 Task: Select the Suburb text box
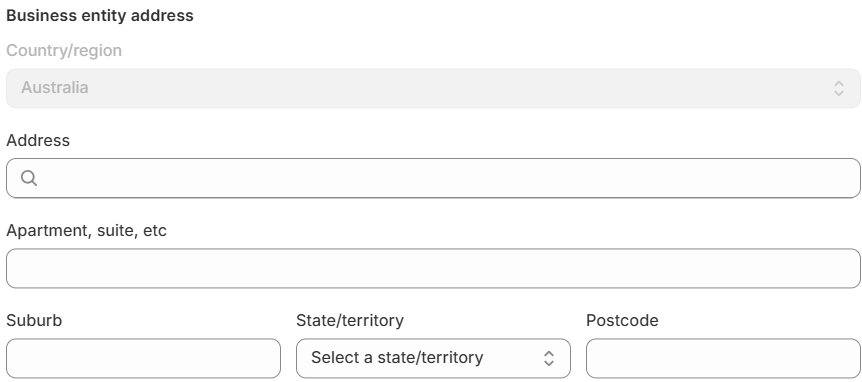click(x=143, y=358)
